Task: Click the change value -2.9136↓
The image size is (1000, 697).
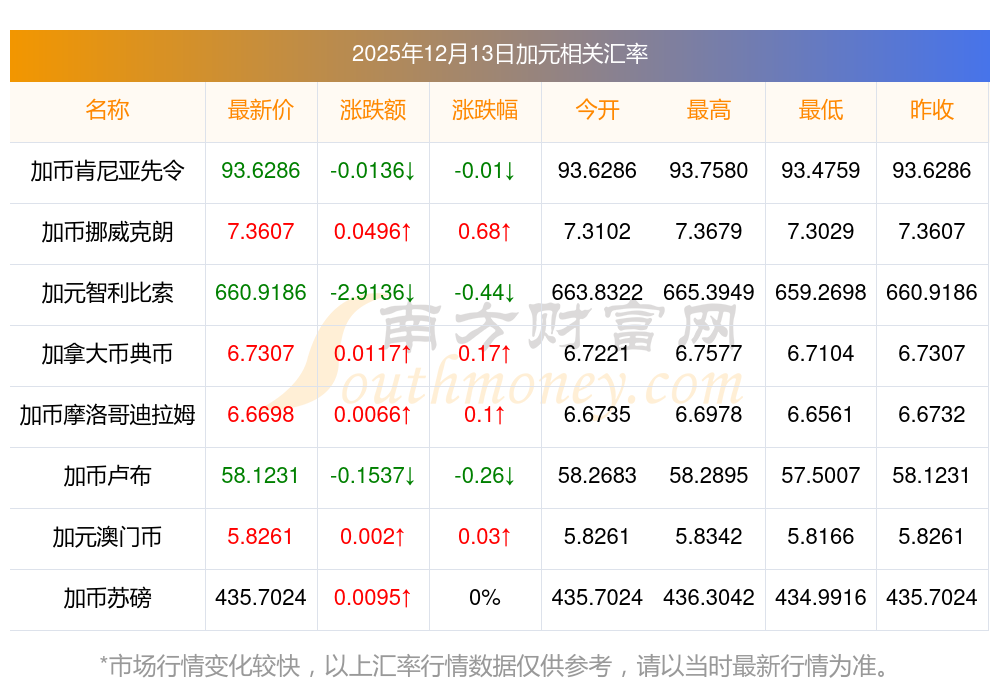Action: (x=372, y=293)
